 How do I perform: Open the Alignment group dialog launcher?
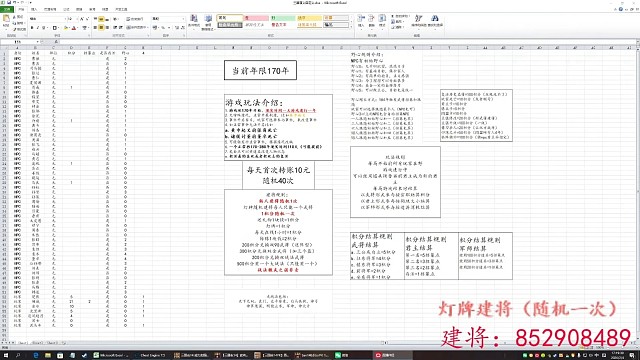tap(148, 36)
